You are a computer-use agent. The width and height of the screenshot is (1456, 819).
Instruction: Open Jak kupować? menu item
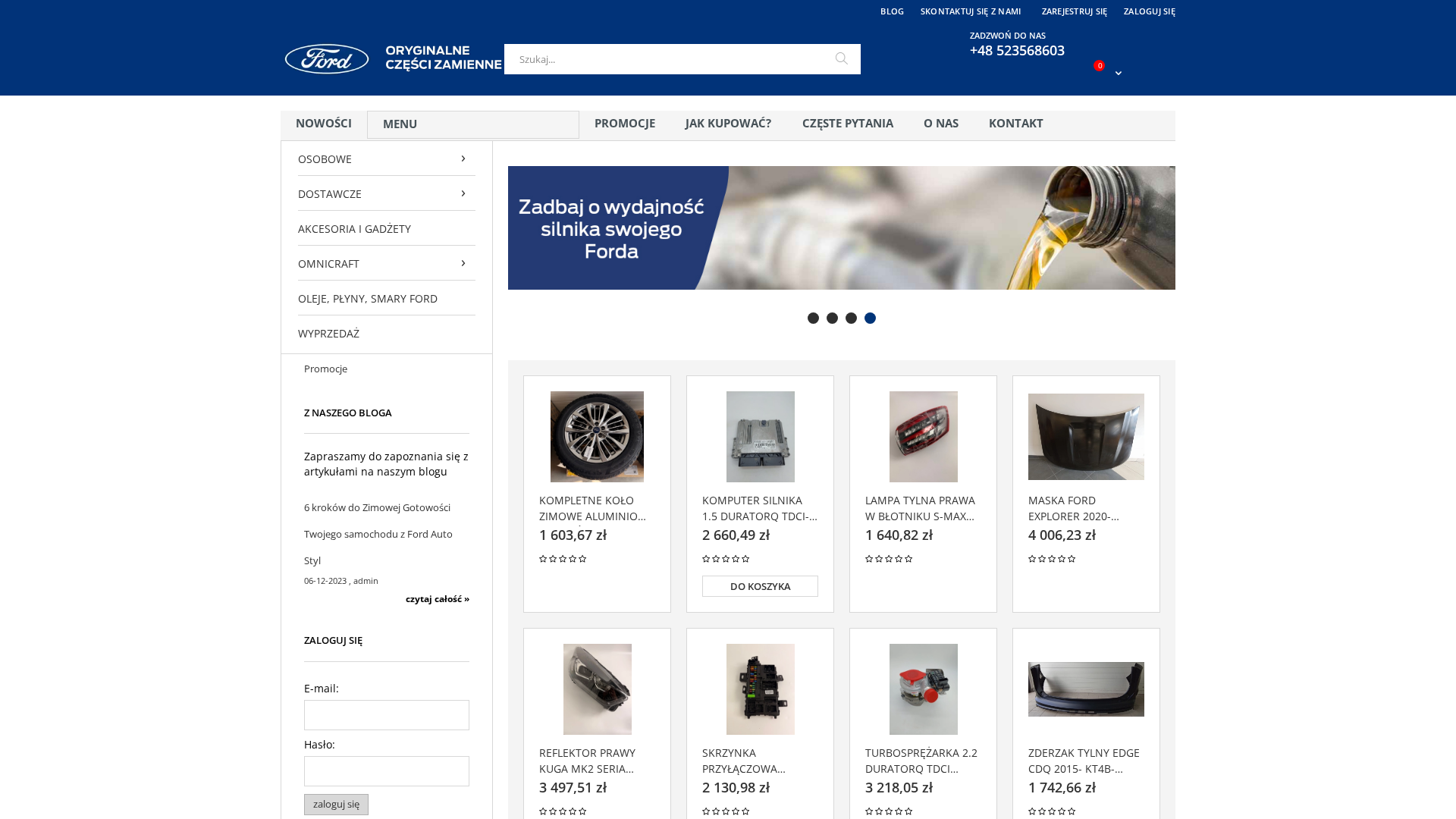[728, 124]
